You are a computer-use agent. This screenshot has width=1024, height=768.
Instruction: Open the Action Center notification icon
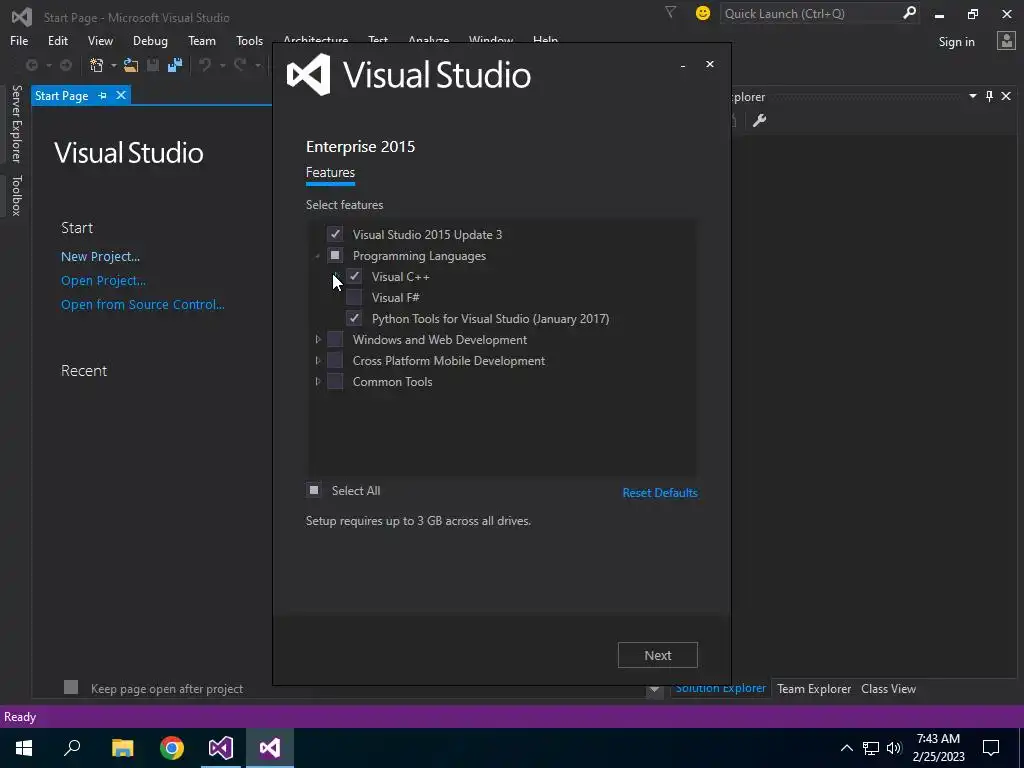pyautogui.click(x=991, y=748)
